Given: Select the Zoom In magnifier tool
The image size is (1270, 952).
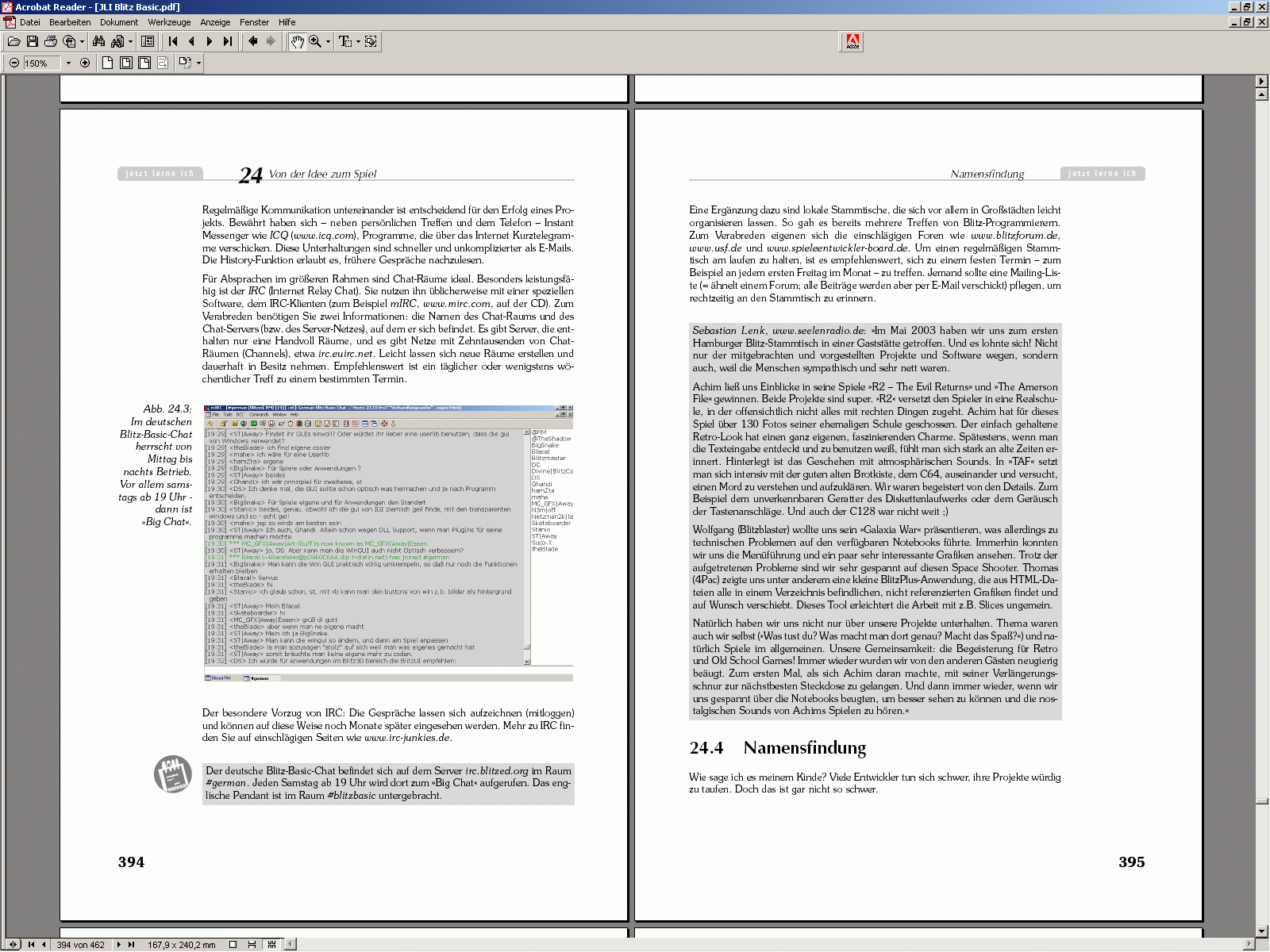Looking at the screenshot, I should click(x=315, y=41).
